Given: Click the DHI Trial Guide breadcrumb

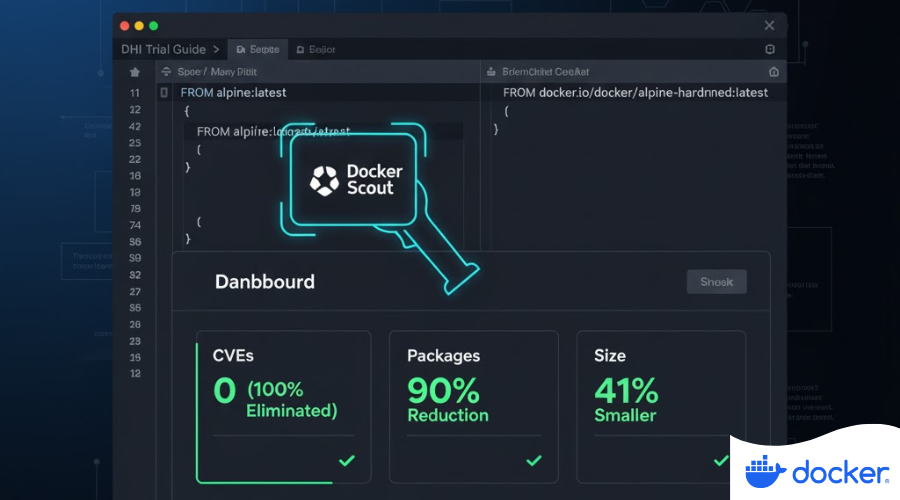Looking at the screenshot, I should [162, 49].
